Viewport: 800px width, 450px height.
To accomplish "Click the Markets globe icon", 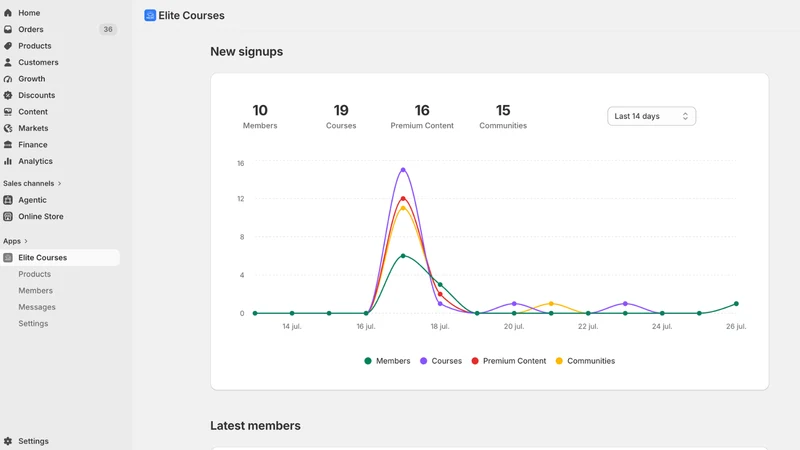I will click(x=8, y=128).
